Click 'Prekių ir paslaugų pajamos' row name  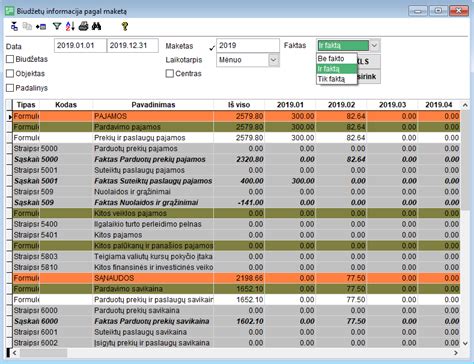[140, 138]
